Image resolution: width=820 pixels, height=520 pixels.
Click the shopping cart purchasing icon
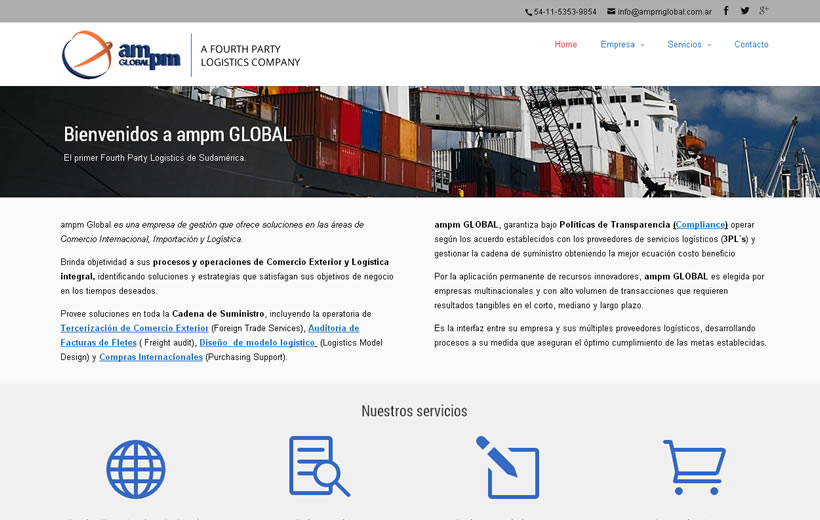pyautogui.click(x=694, y=467)
